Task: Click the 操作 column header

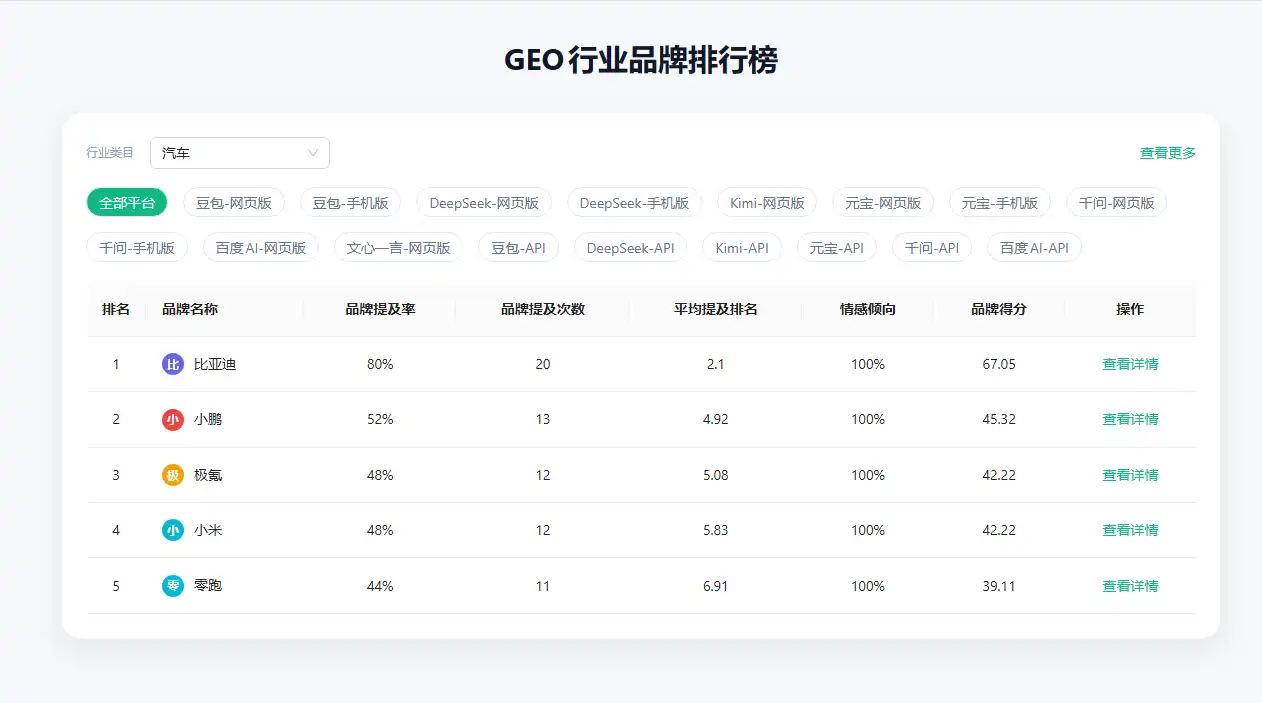Action: click(x=1130, y=310)
